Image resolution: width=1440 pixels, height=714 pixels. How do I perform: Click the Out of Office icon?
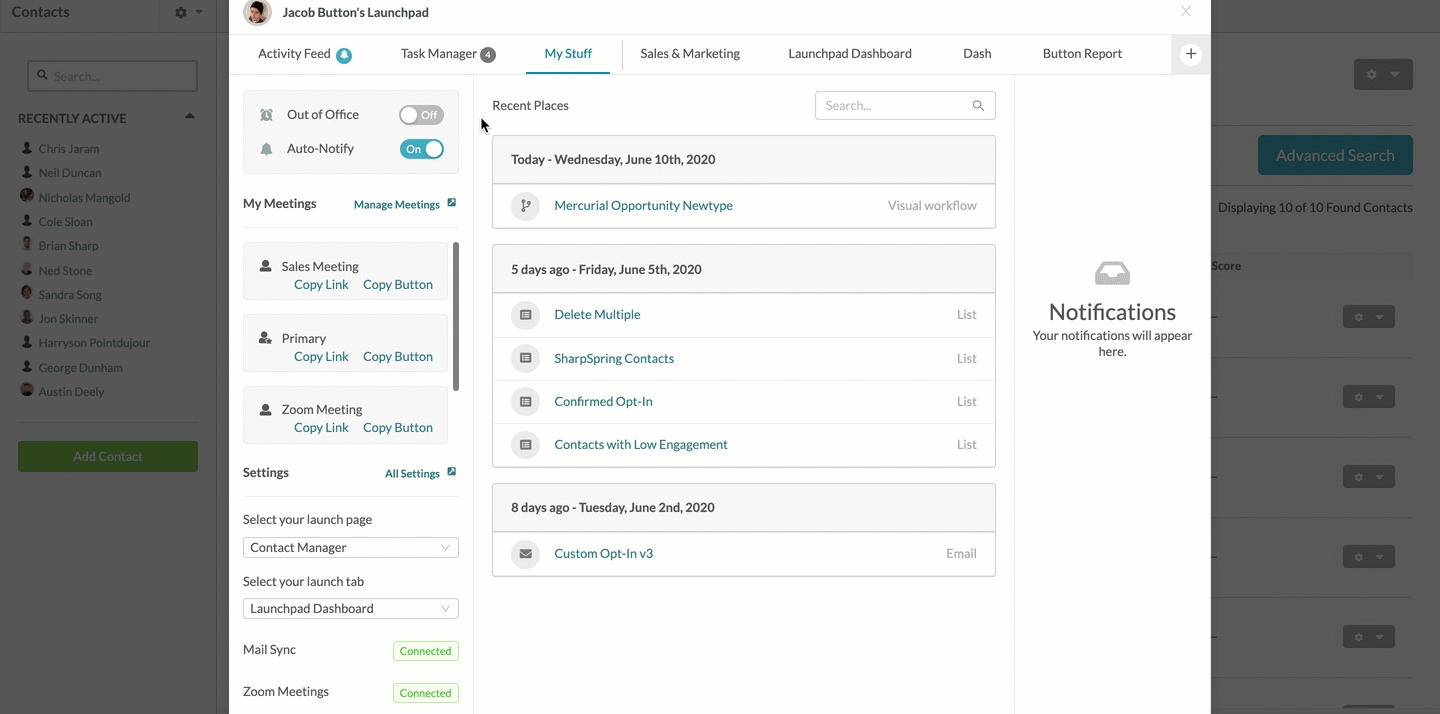click(x=266, y=115)
